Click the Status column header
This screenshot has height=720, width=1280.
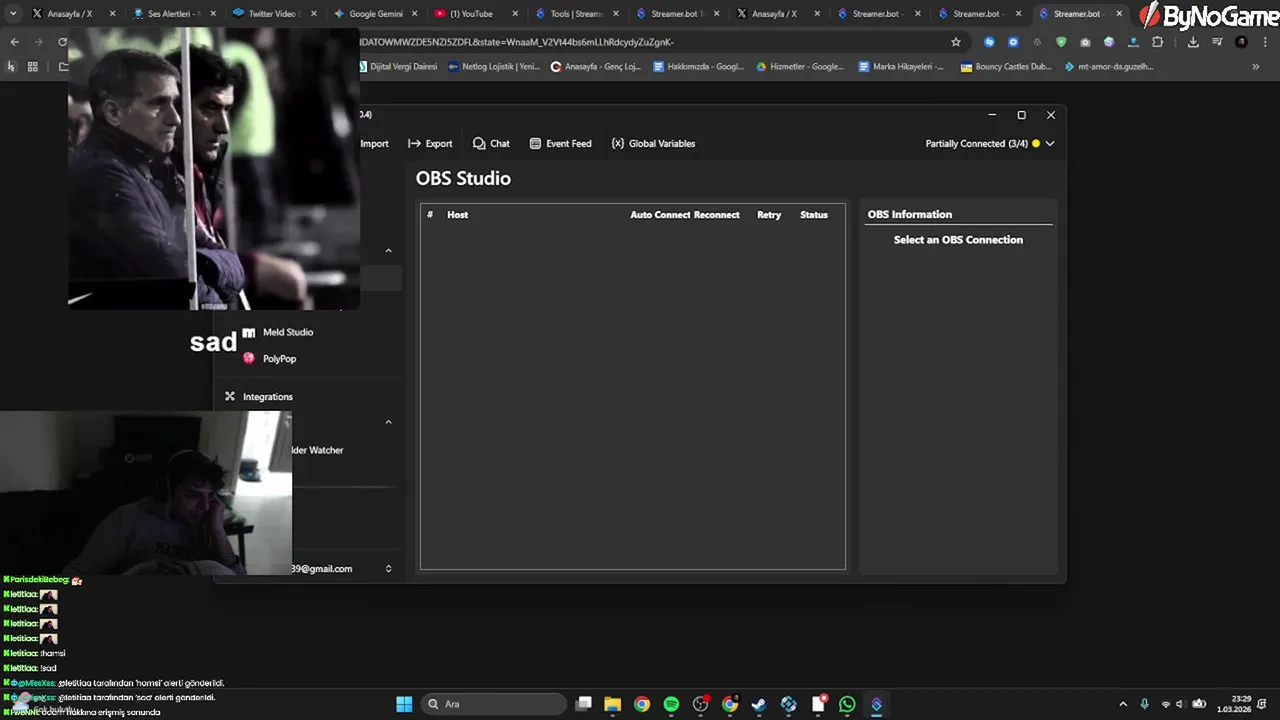[814, 214]
